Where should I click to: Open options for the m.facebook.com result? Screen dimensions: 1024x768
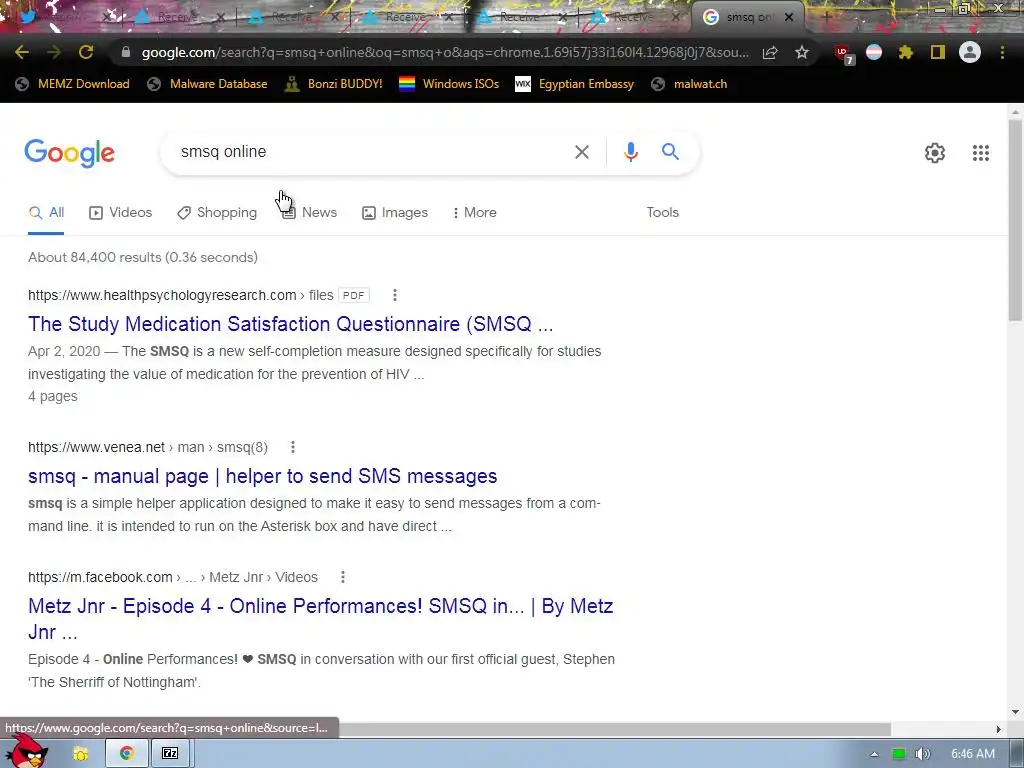point(343,577)
